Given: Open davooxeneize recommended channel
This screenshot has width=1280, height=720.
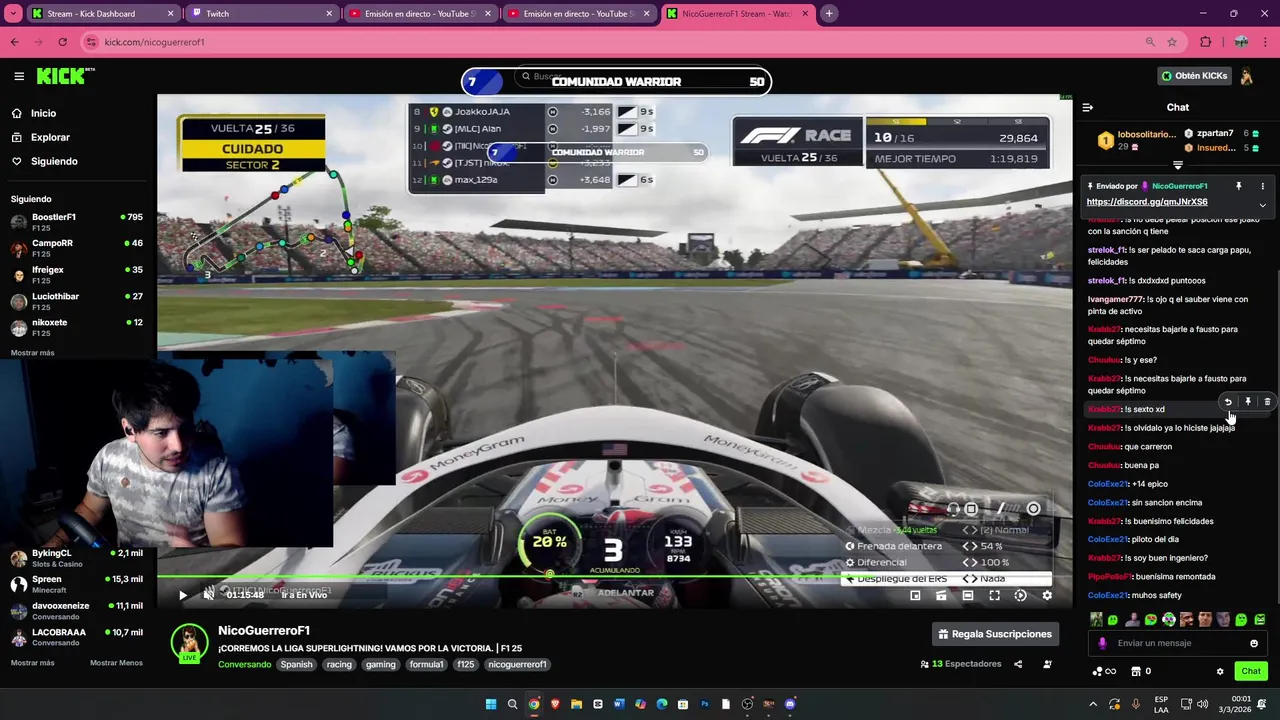Looking at the screenshot, I should point(78,610).
